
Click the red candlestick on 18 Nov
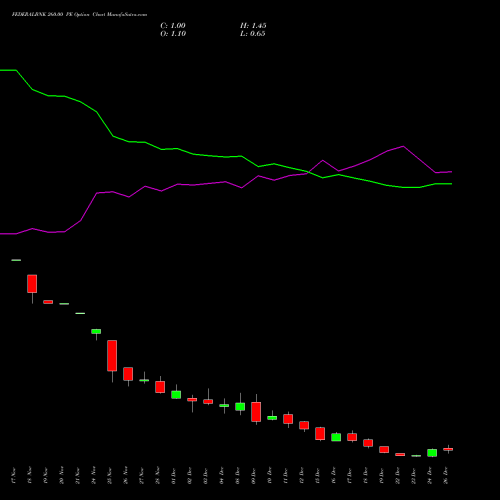[32, 284]
